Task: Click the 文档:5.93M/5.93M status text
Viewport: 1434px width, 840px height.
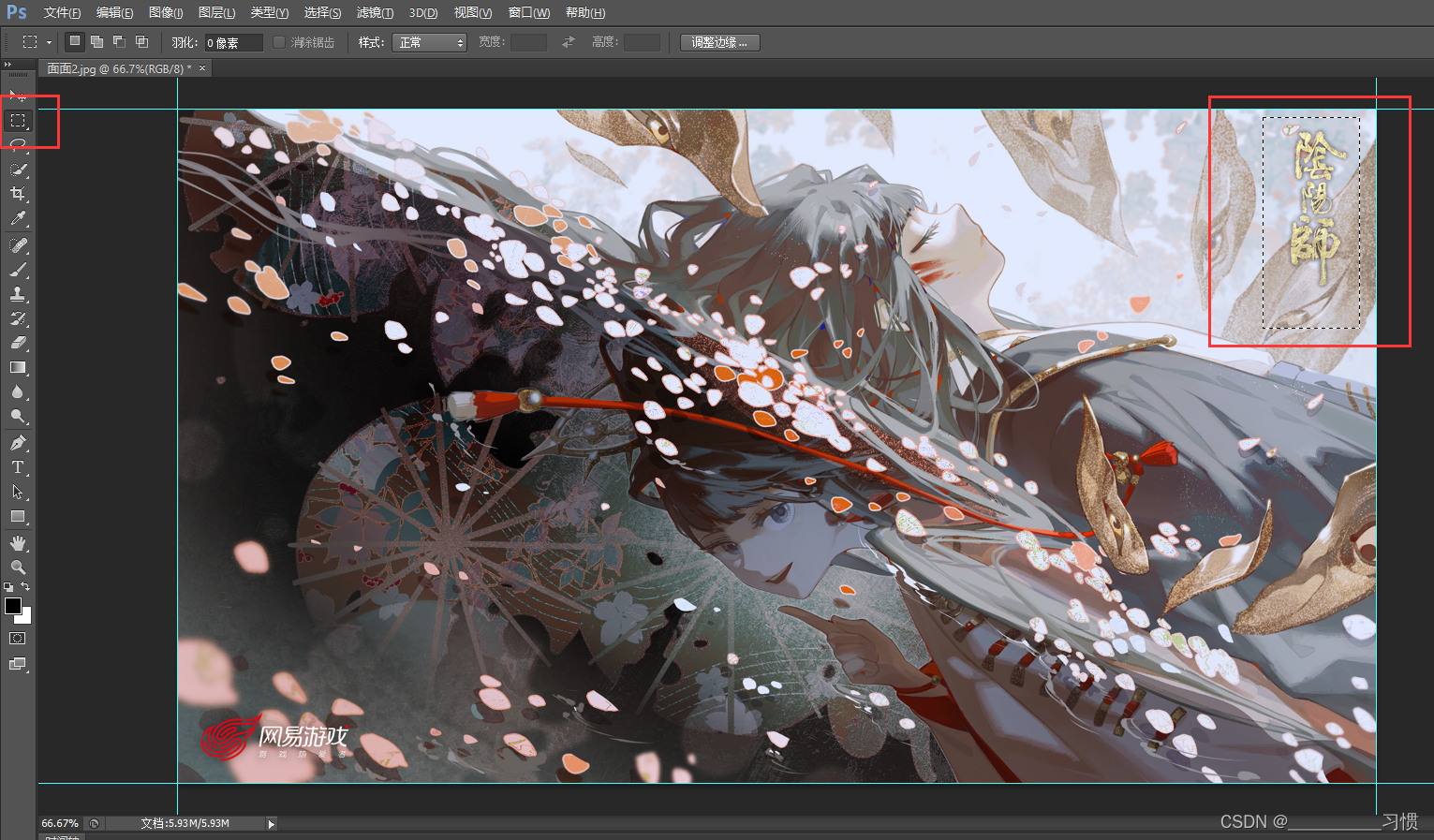Action: 185,824
